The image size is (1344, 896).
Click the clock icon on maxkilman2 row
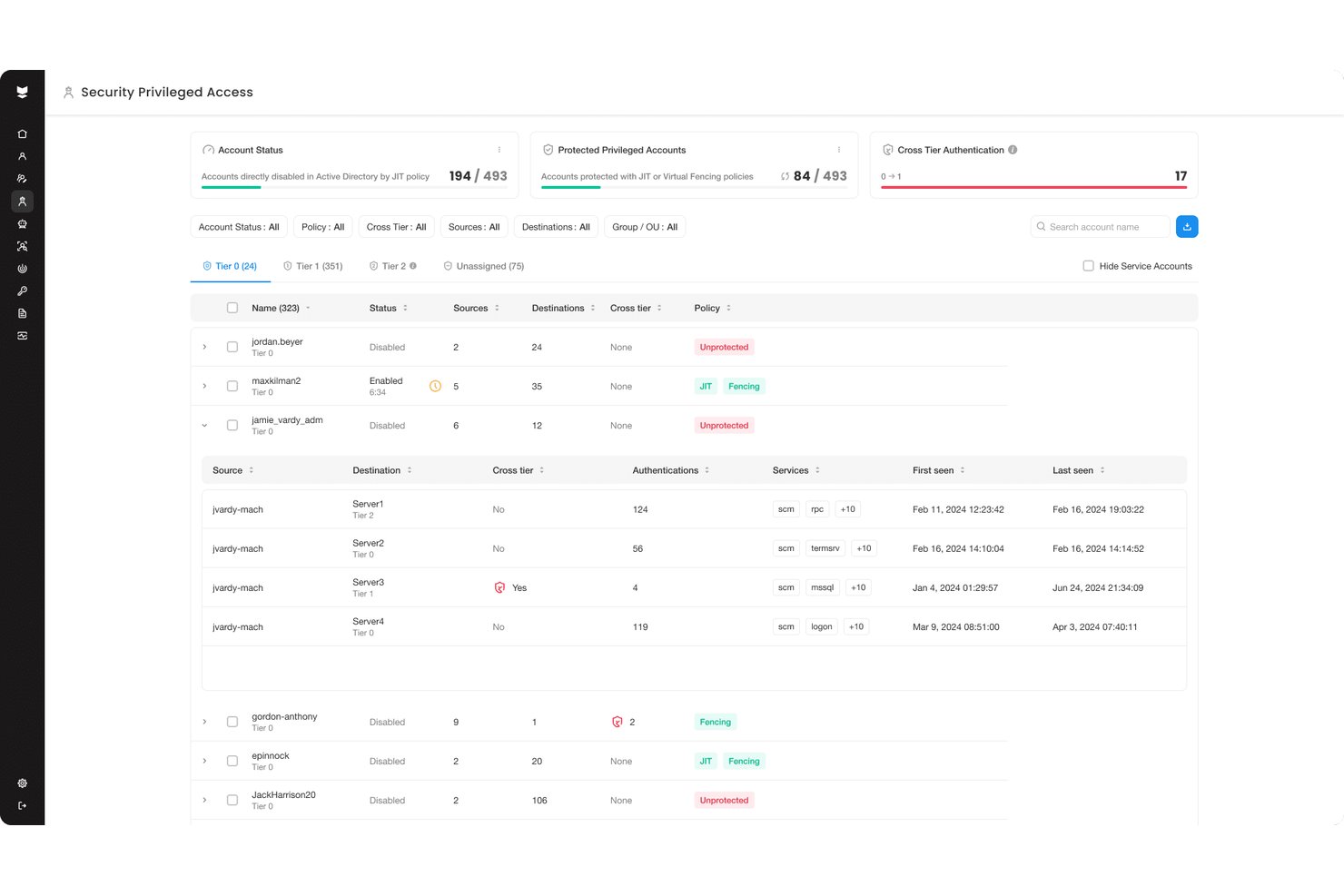(435, 386)
